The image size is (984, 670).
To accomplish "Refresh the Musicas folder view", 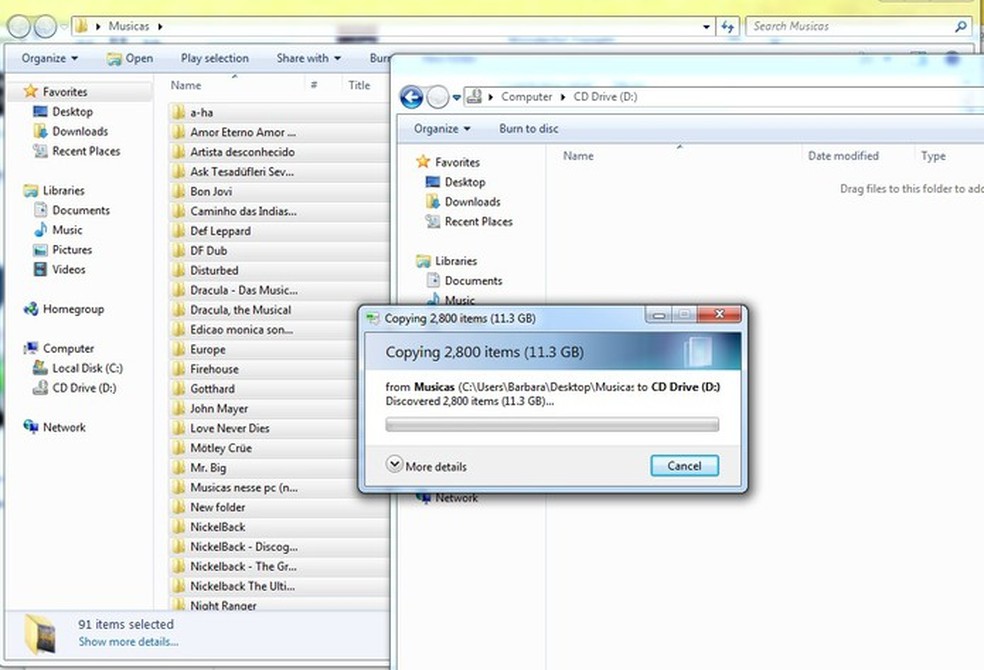I will pyautogui.click(x=727, y=26).
